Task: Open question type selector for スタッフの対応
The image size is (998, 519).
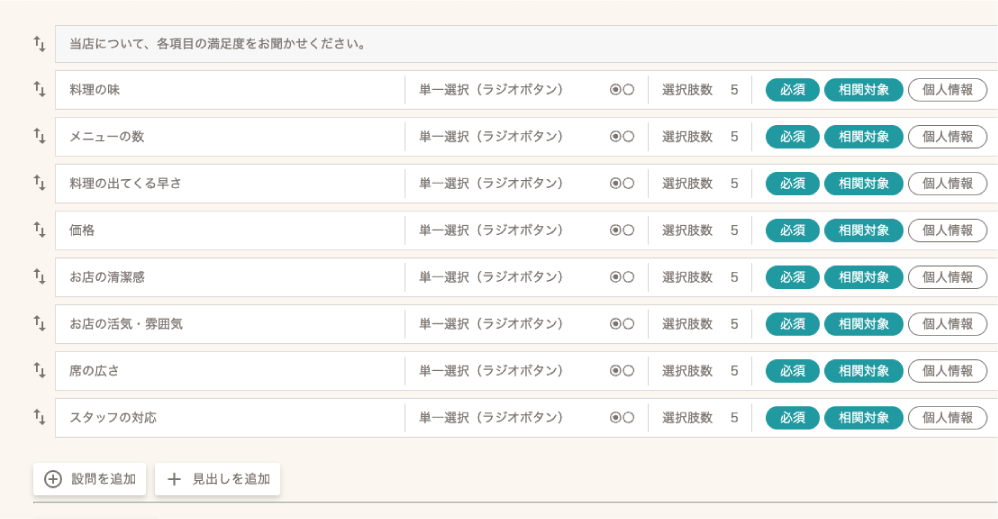Action: 491,417
